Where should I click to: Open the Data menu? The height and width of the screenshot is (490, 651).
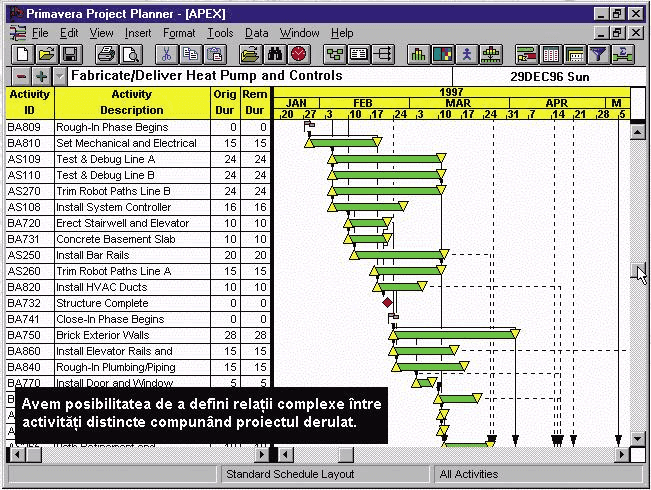click(x=257, y=33)
